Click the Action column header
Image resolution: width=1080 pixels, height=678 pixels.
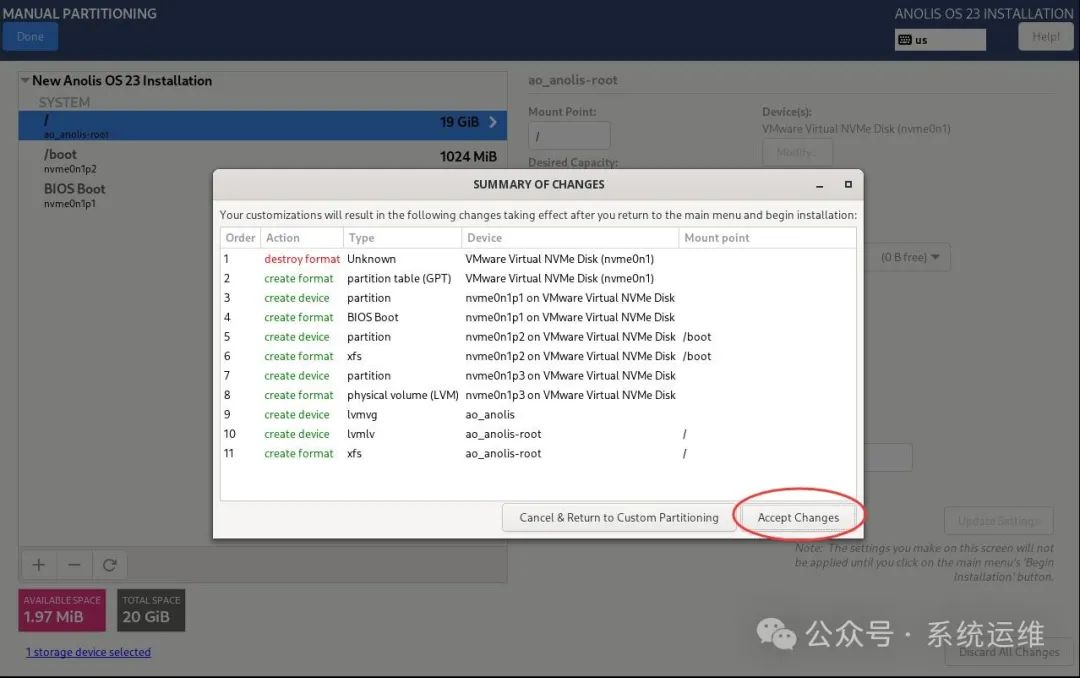[302, 238]
